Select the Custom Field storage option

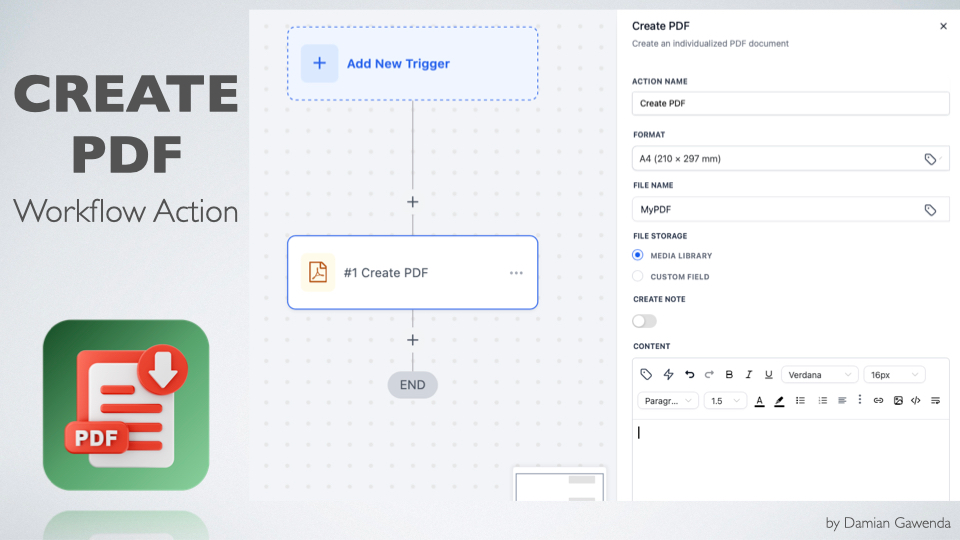[638, 277]
